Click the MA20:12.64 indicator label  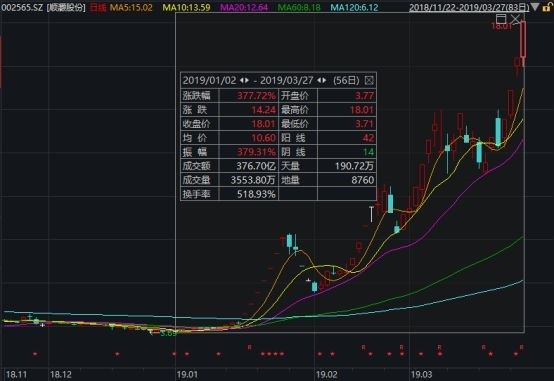(x=244, y=7)
